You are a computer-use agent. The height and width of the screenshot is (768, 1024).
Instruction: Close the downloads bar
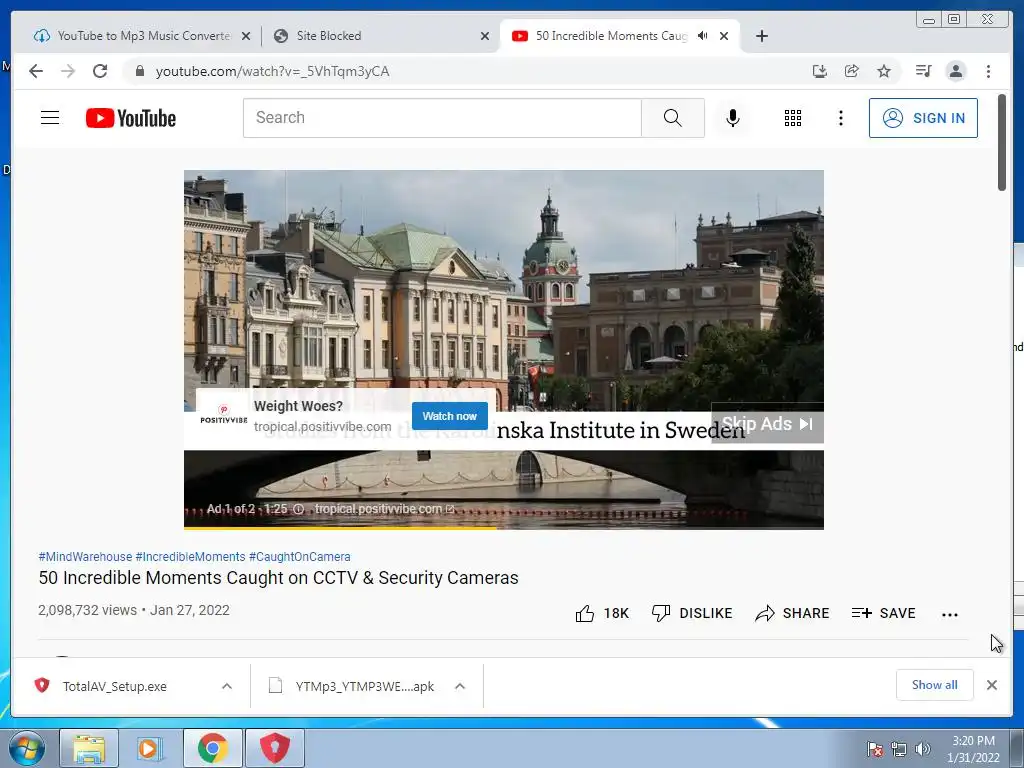992,685
